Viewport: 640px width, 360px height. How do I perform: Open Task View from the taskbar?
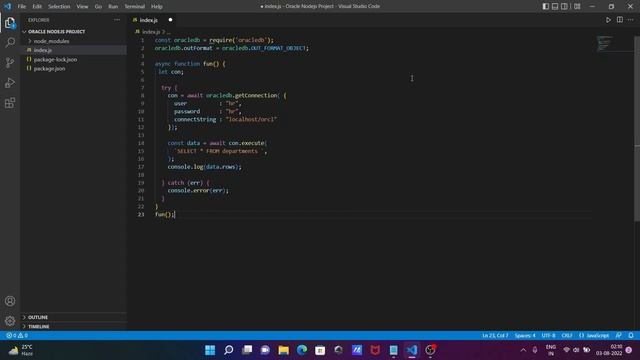point(247,350)
